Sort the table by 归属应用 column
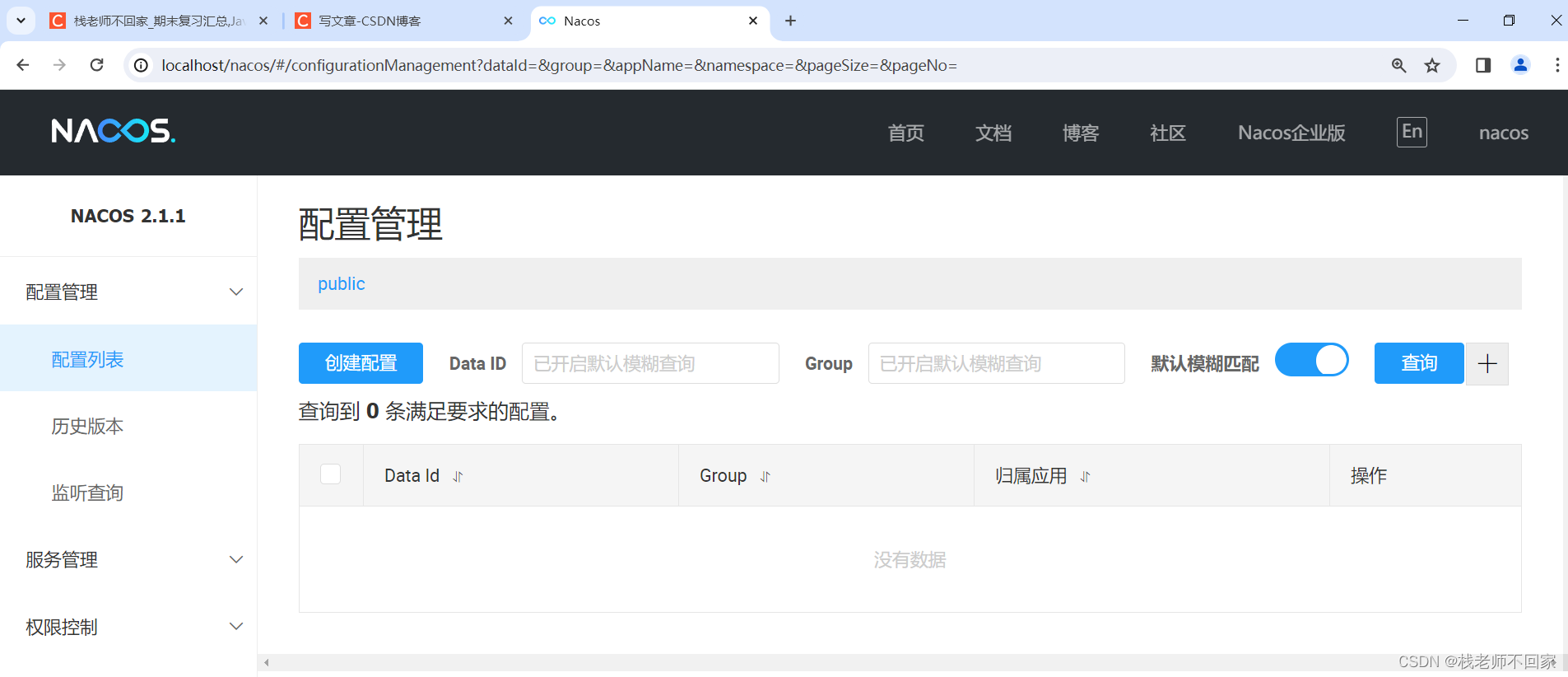 [1086, 477]
